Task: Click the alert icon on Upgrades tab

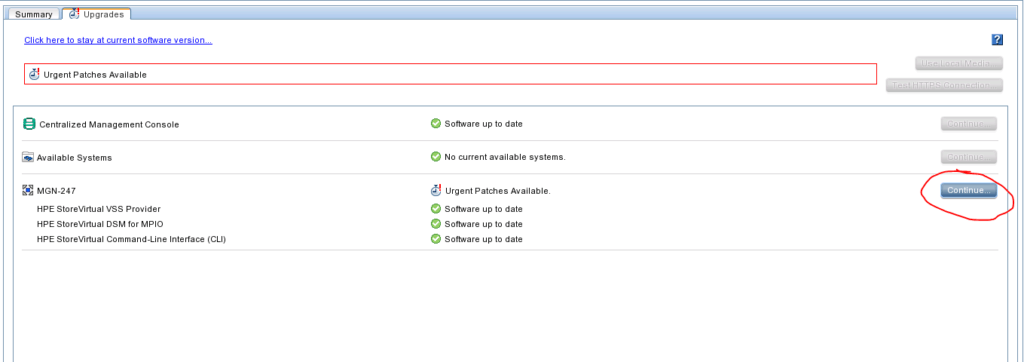Action: (x=74, y=14)
